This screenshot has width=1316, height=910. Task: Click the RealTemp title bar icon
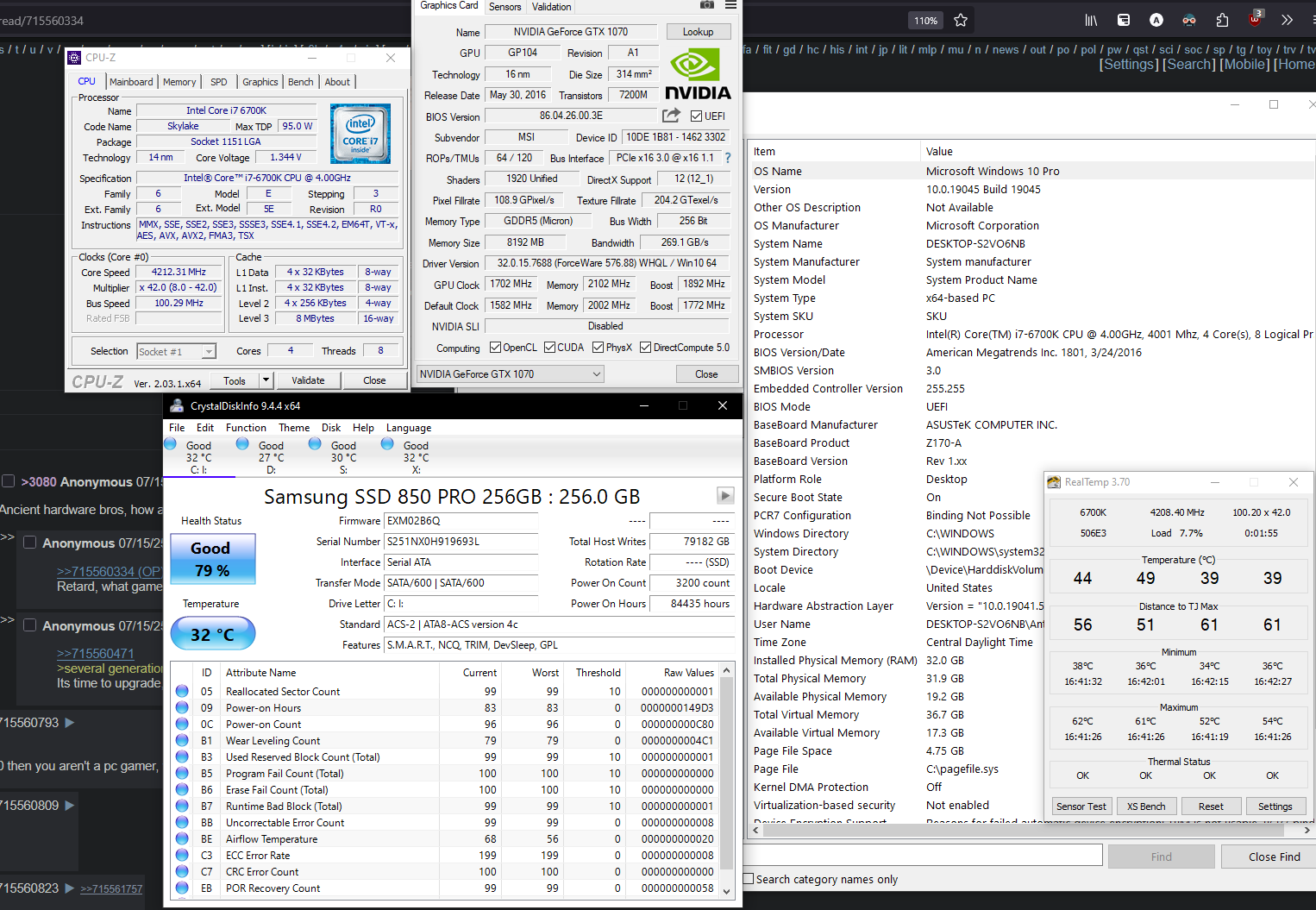(1054, 482)
